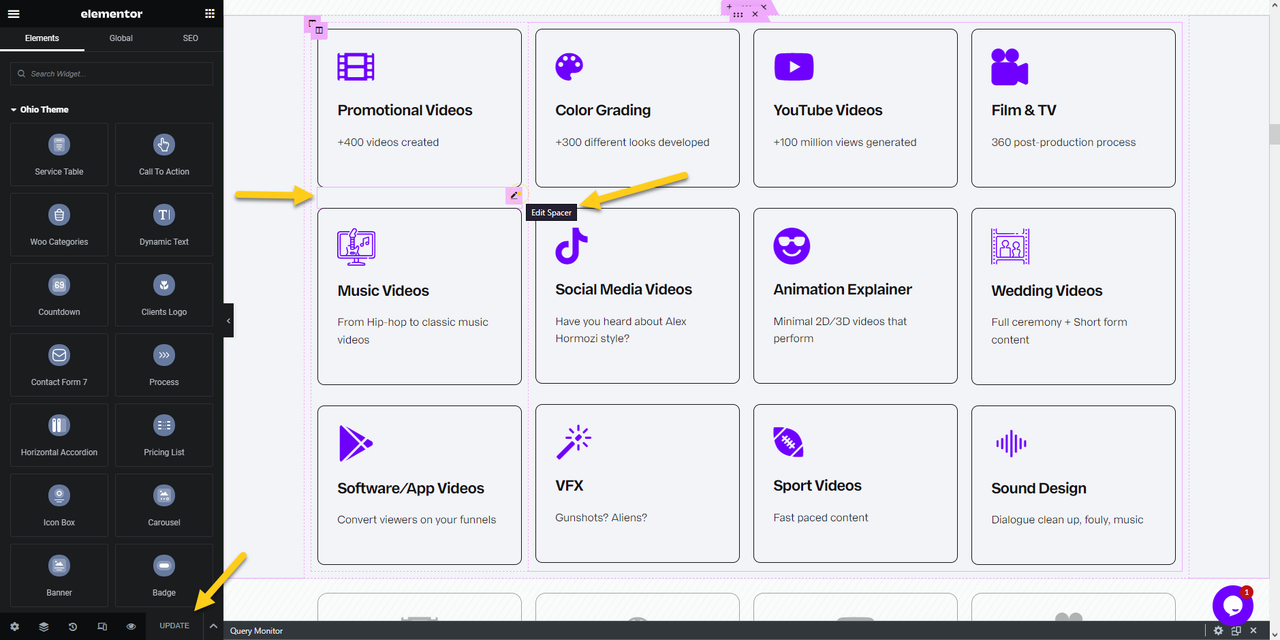Click the section drag handle dots

click(x=738, y=15)
